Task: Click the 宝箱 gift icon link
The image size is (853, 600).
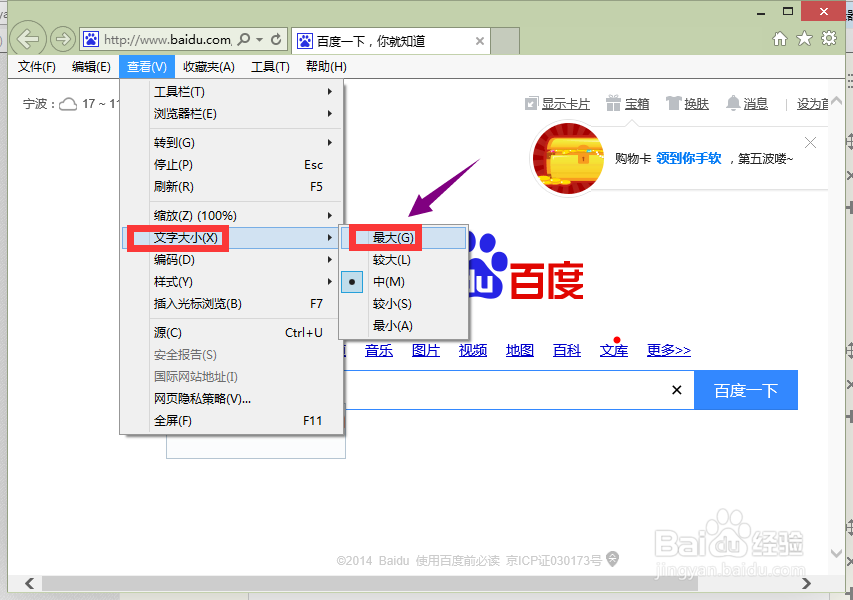Action: pos(628,103)
